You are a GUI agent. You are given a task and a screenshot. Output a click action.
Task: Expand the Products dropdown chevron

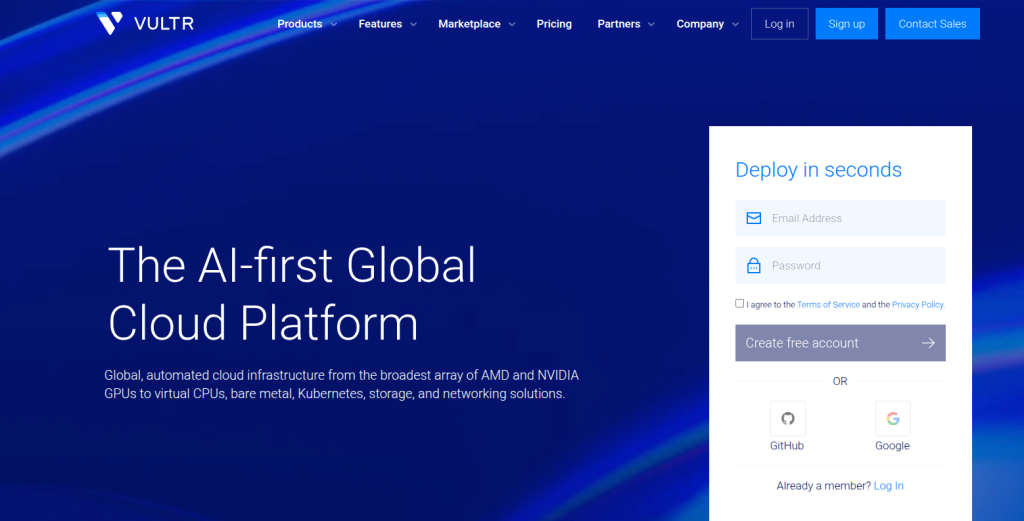pos(334,24)
